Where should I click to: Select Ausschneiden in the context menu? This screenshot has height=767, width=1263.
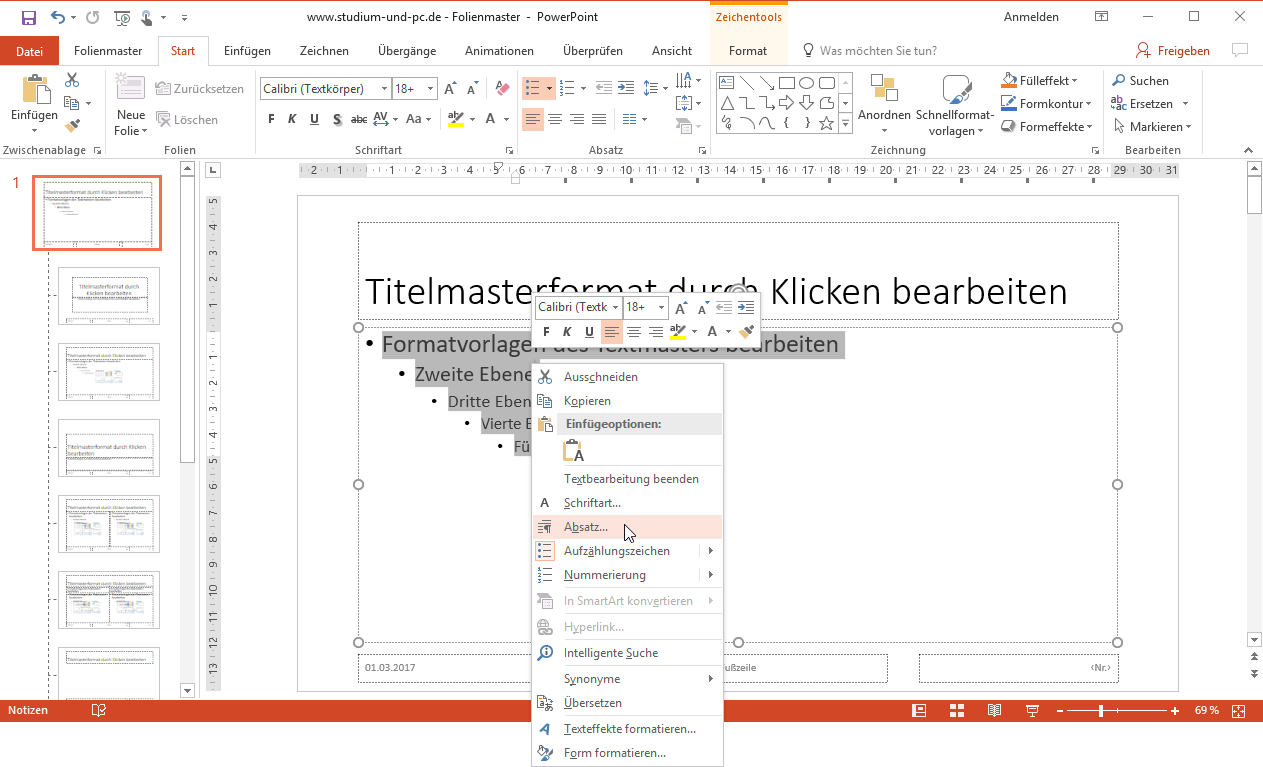[x=627, y=377]
